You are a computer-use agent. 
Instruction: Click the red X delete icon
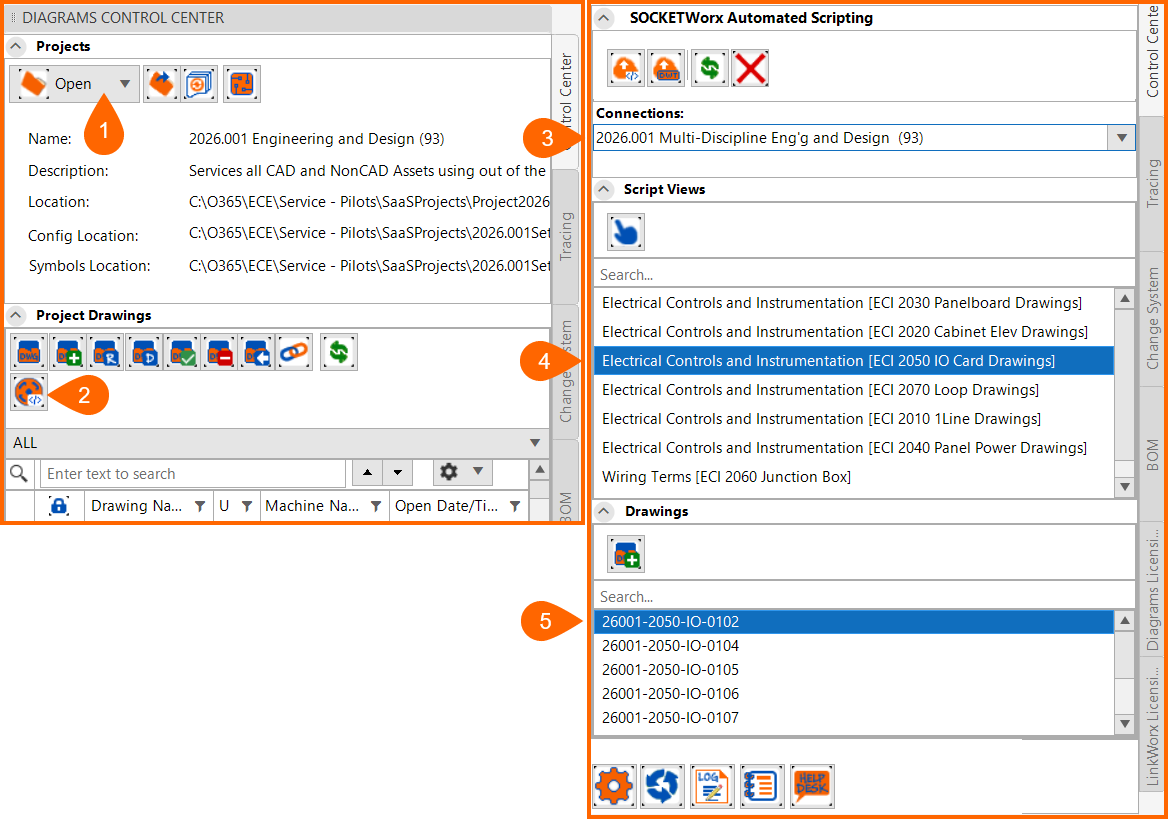[x=750, y=69]
